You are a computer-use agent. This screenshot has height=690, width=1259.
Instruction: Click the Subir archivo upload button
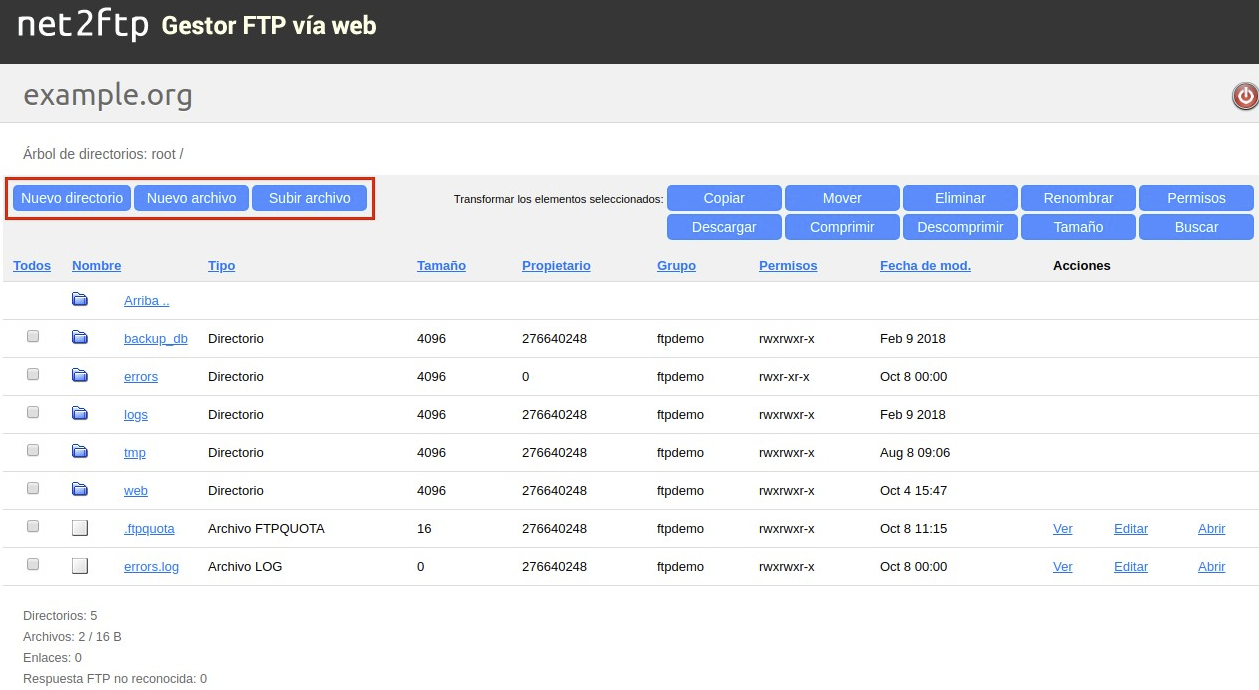point(310,198)
